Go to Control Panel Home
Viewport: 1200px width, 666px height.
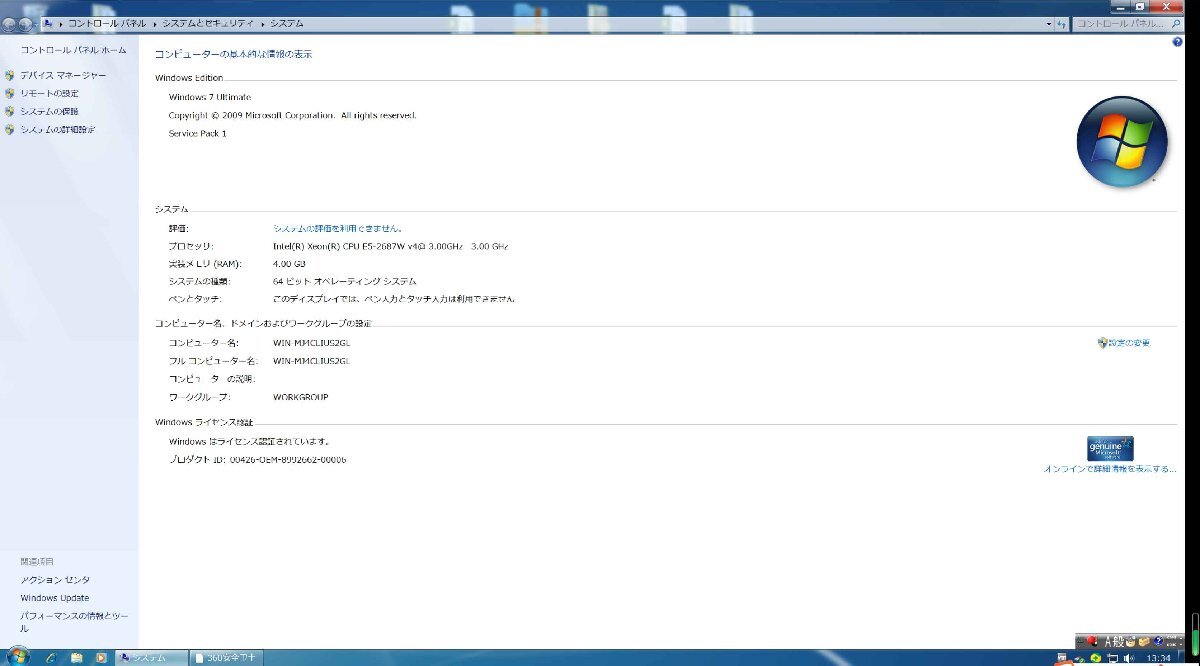tap(73, 49)
